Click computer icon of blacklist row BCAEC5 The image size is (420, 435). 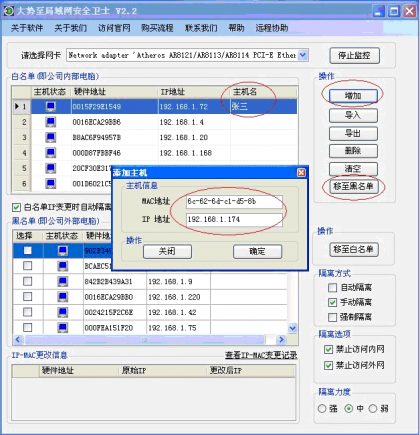pyautogui.click(x=63, y=266)
